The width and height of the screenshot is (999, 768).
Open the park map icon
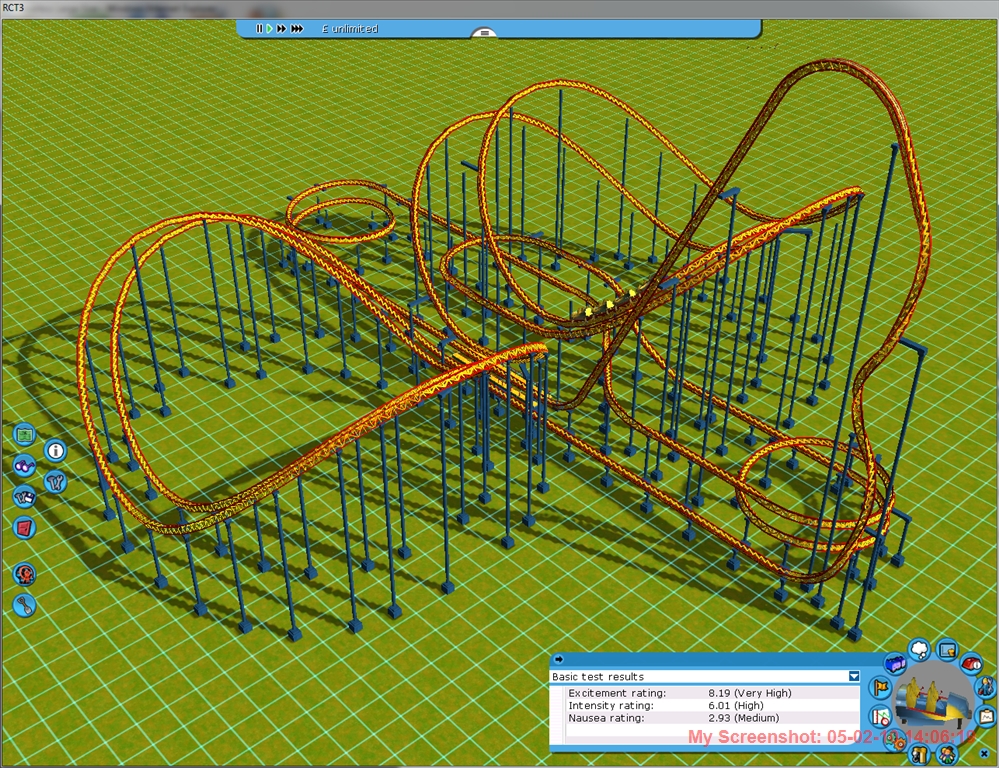25,436
